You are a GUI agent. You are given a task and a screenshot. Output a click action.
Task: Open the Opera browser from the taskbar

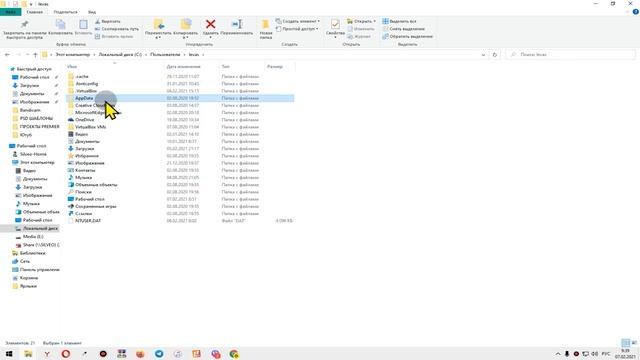[x=66, y=354]
